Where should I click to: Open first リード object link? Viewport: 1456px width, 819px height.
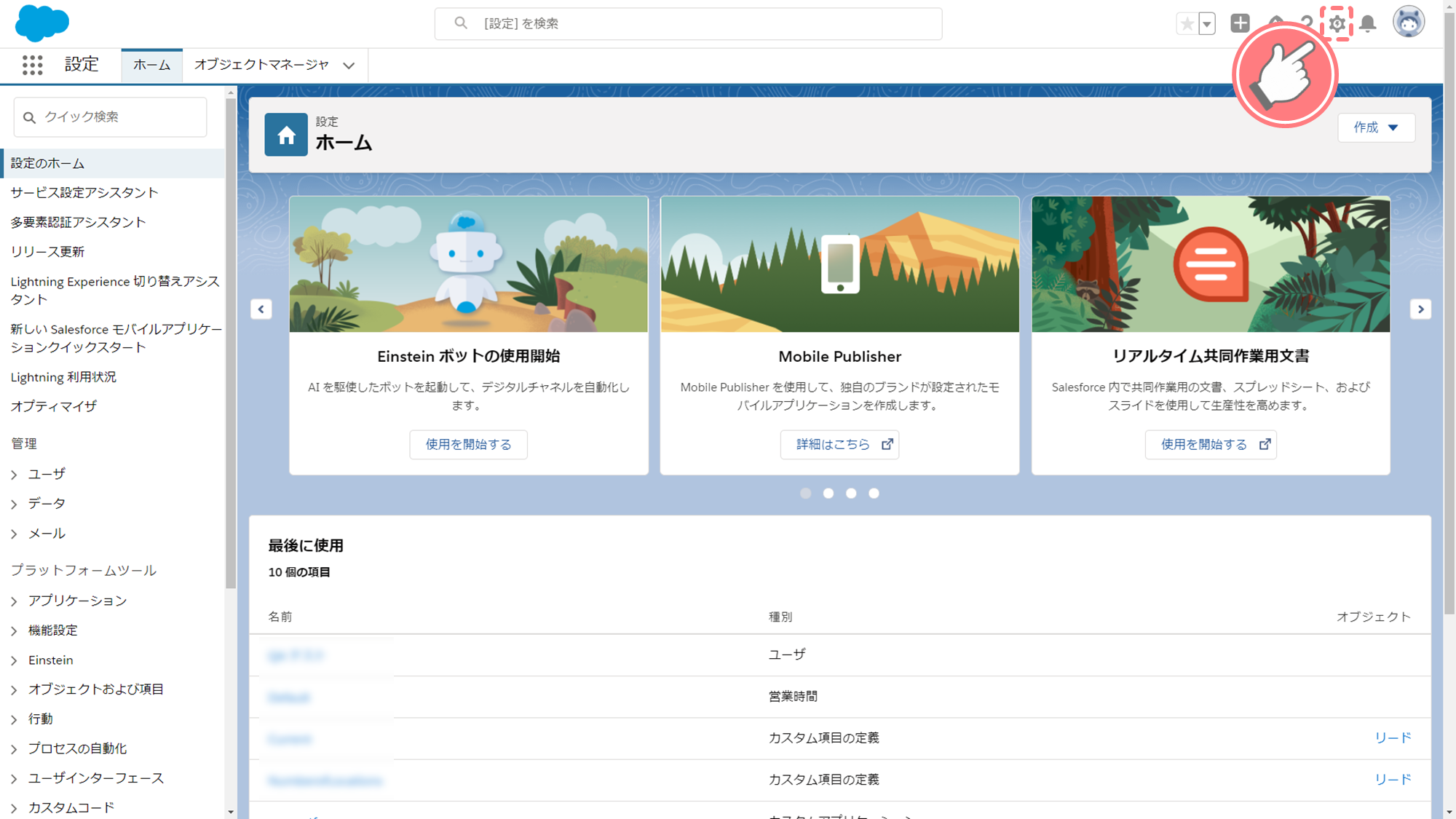pos(1393,737)
